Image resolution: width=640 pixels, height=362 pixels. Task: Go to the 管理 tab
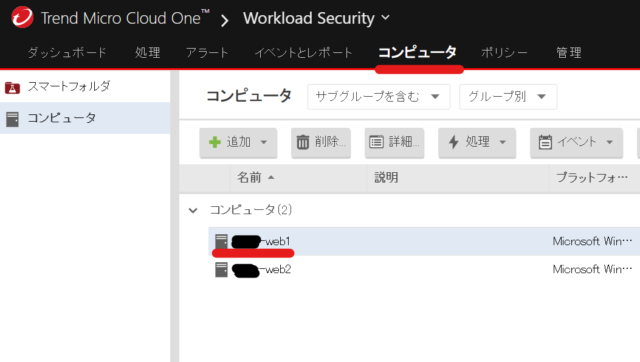[x=569, y=53]
